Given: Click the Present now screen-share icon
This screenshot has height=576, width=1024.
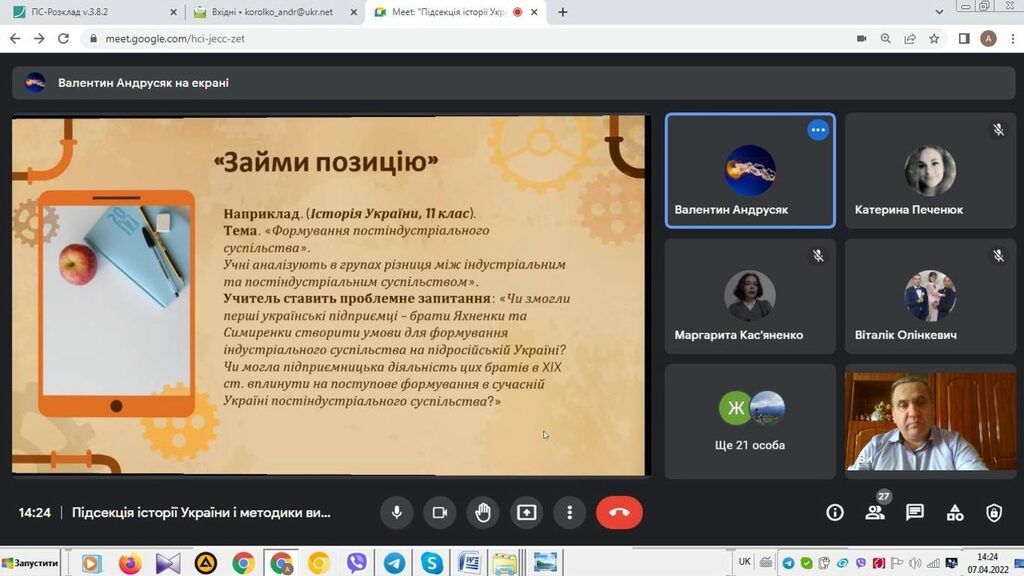Looking at the screenshot, I should tap(526, 512).
